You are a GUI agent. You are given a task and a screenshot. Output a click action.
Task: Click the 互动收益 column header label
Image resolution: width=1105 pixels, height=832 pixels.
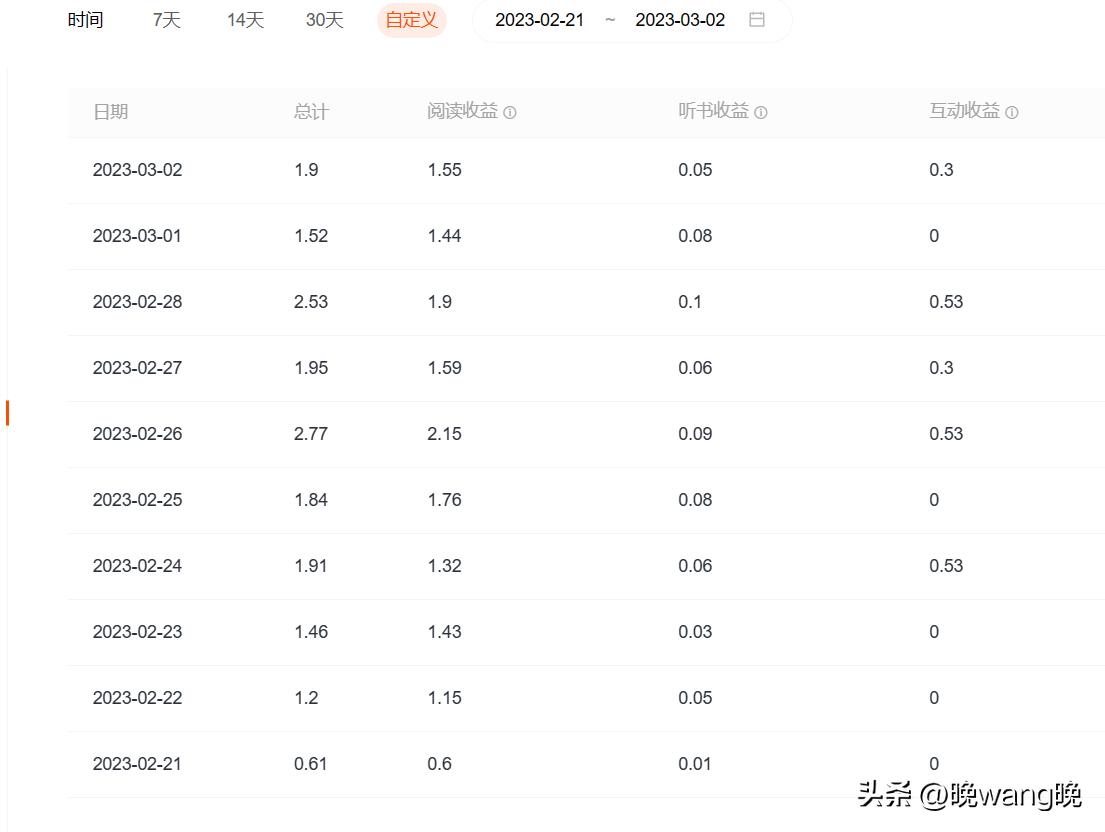(x=964, y=112)
